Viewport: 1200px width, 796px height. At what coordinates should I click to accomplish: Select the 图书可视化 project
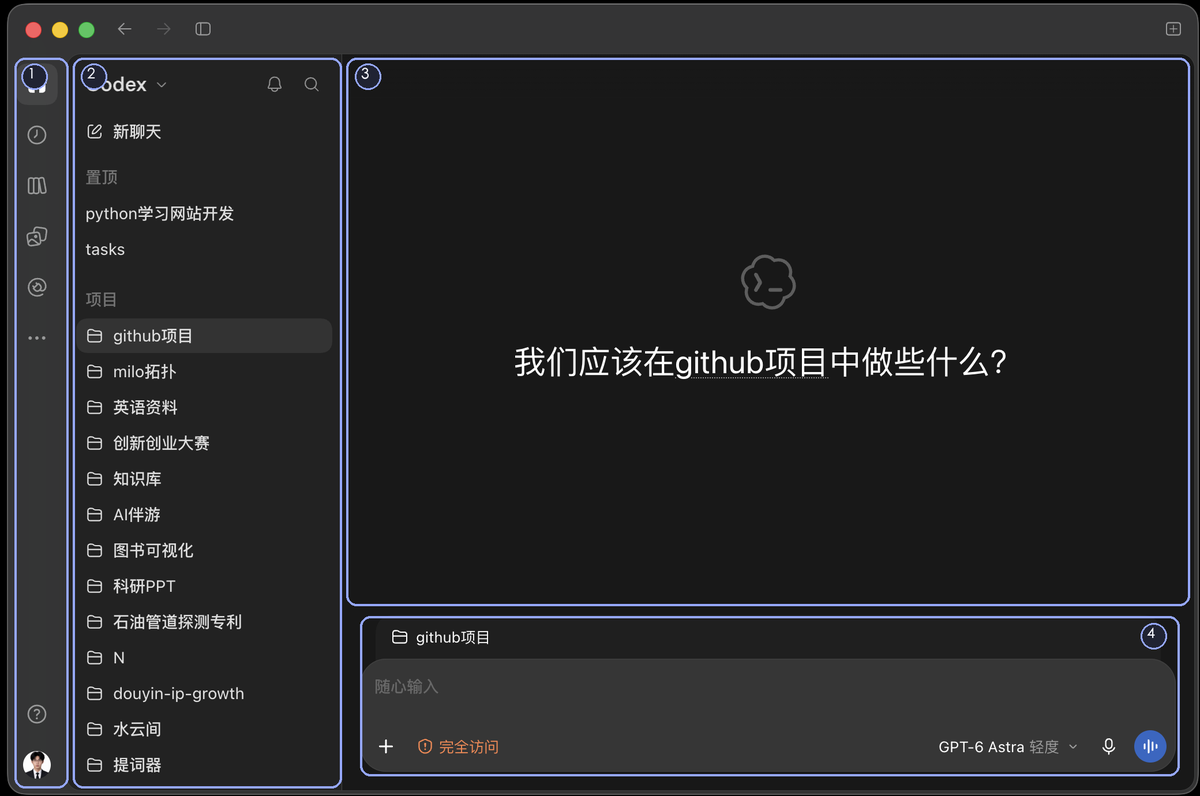(x=204, y=551)
